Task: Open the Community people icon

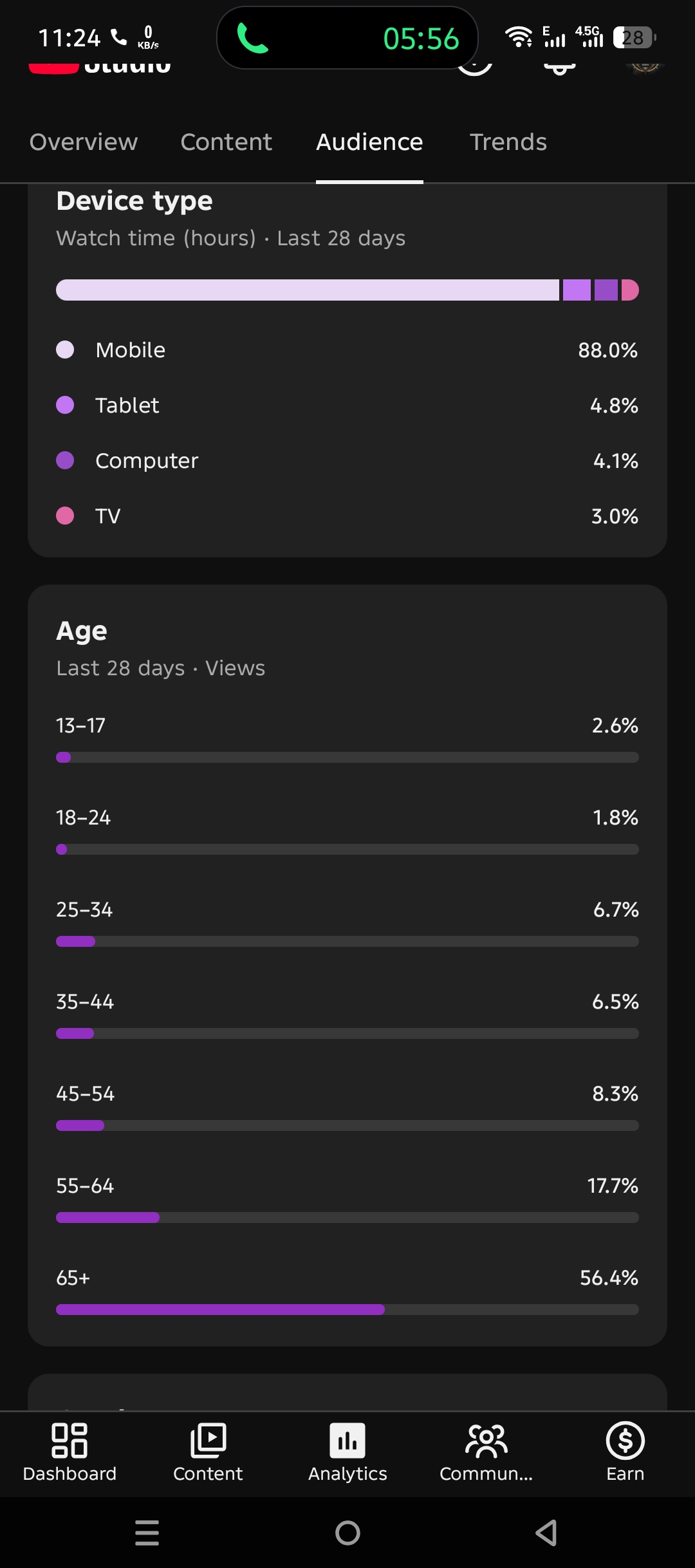Action: pos(486,1441)
